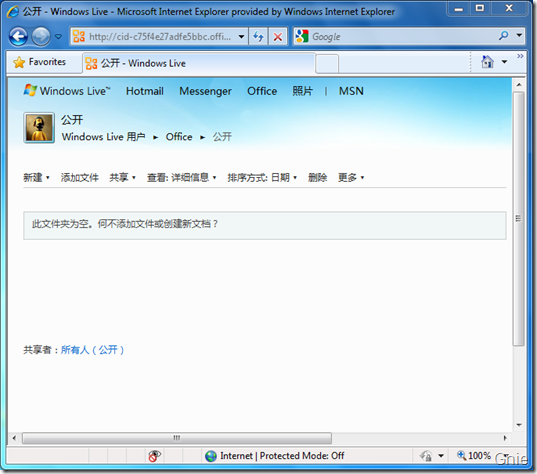The image size is (537, 474).
Task: Minimize the Internet Explorer window
Action: 459,8
